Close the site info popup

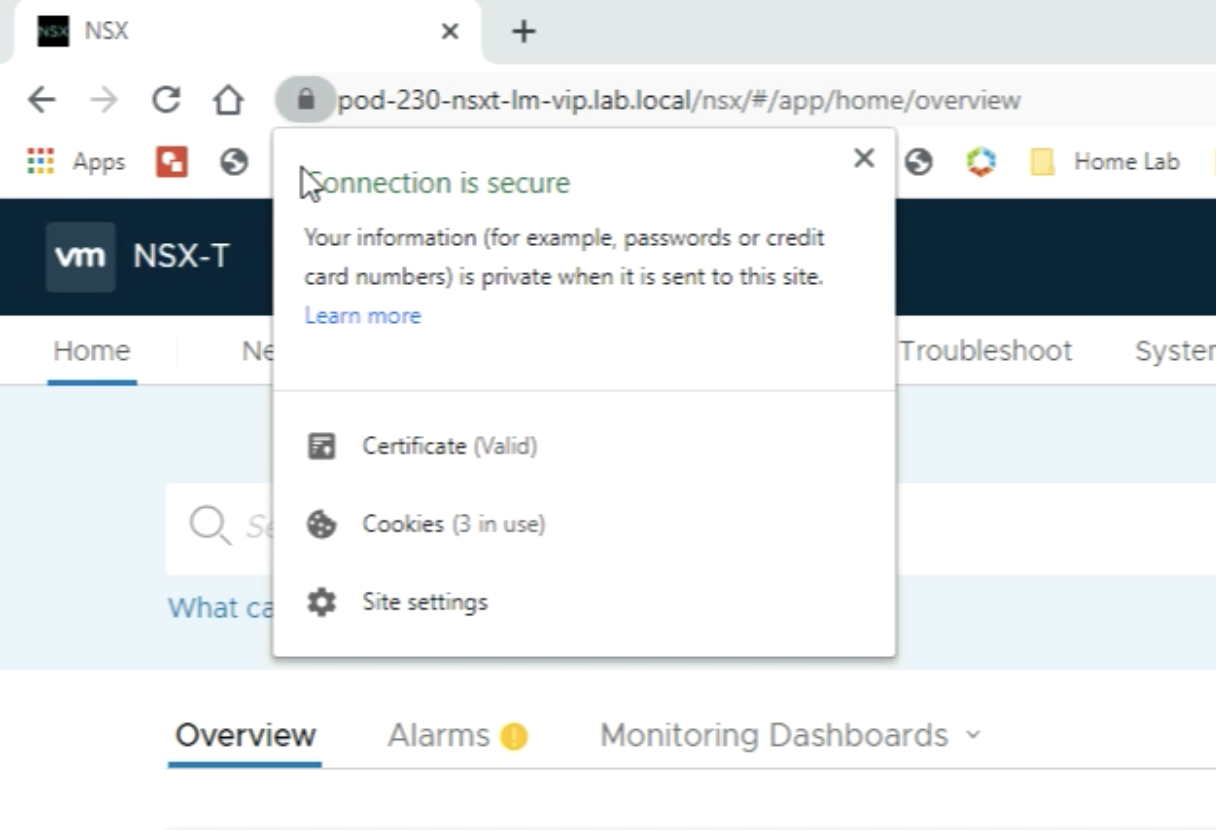[864, 158]
